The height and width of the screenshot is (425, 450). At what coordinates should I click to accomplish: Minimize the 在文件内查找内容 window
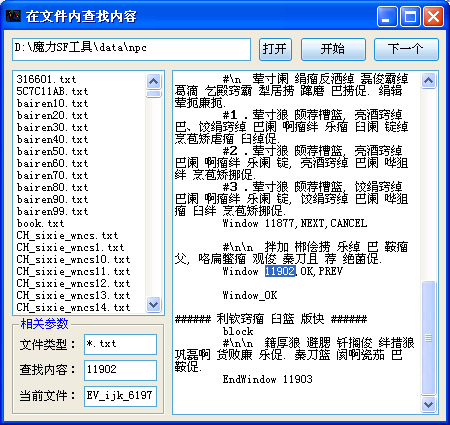(x=387, y=16)
